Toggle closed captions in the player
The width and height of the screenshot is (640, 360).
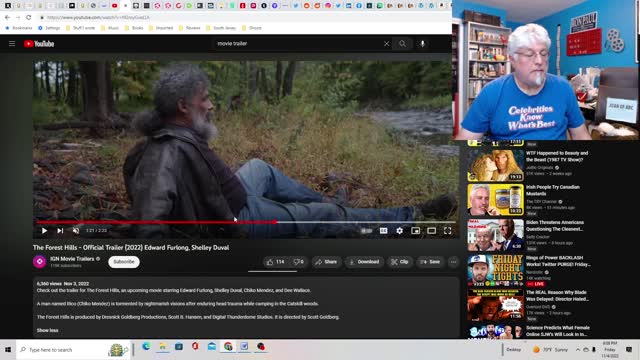point(383,231)
